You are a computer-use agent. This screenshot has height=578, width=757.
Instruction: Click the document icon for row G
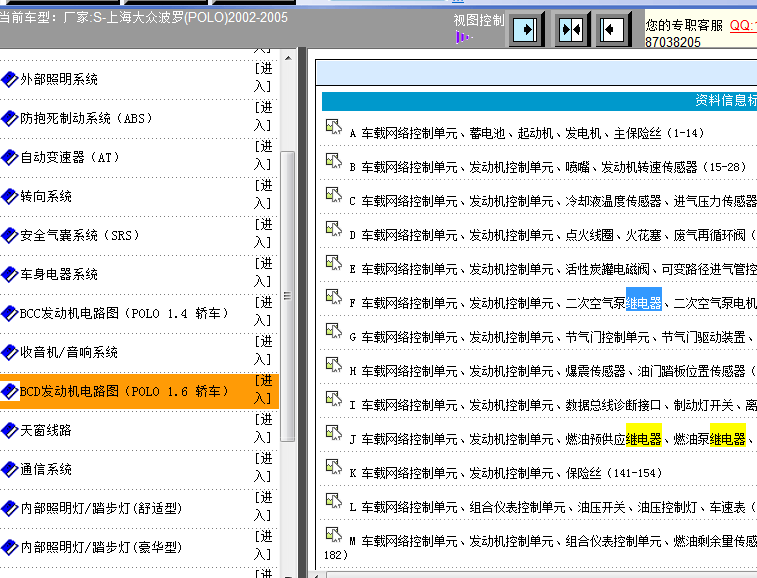(x=333, y=333)
